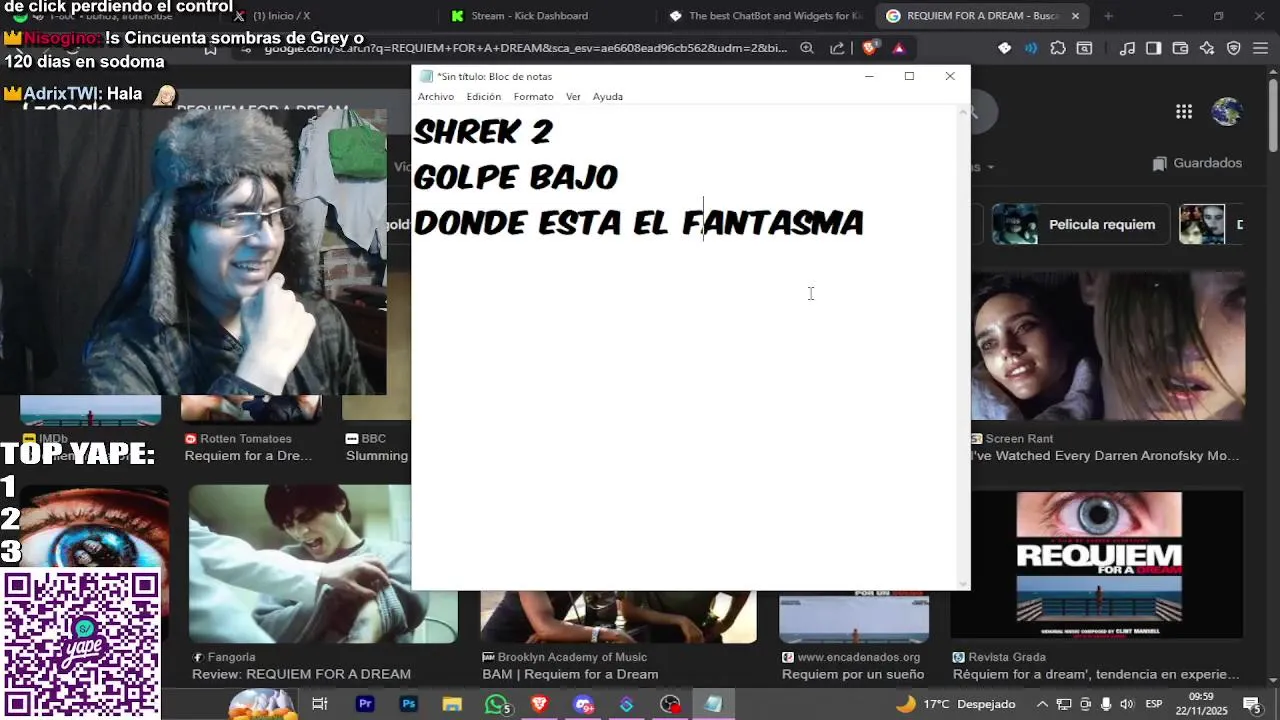Open the Formato menu in Notepad
This screenshot has width=1280, height=720.
533,97
